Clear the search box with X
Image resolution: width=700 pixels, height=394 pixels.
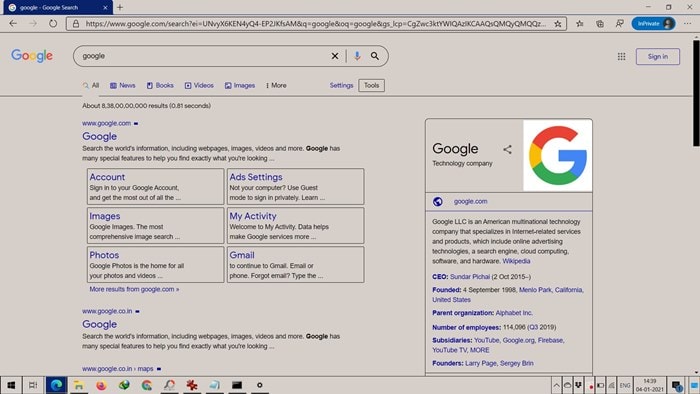coord(335,56)
